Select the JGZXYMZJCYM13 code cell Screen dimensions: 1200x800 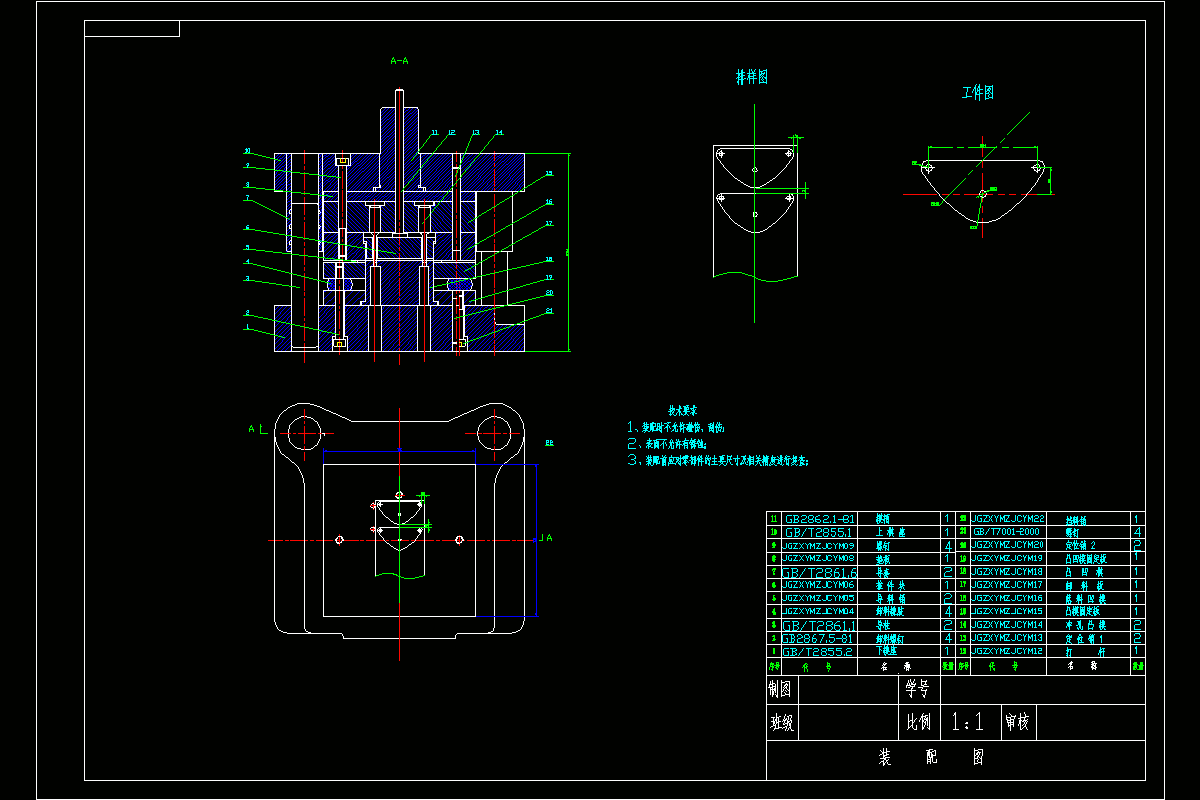(x=1007, y=637)
